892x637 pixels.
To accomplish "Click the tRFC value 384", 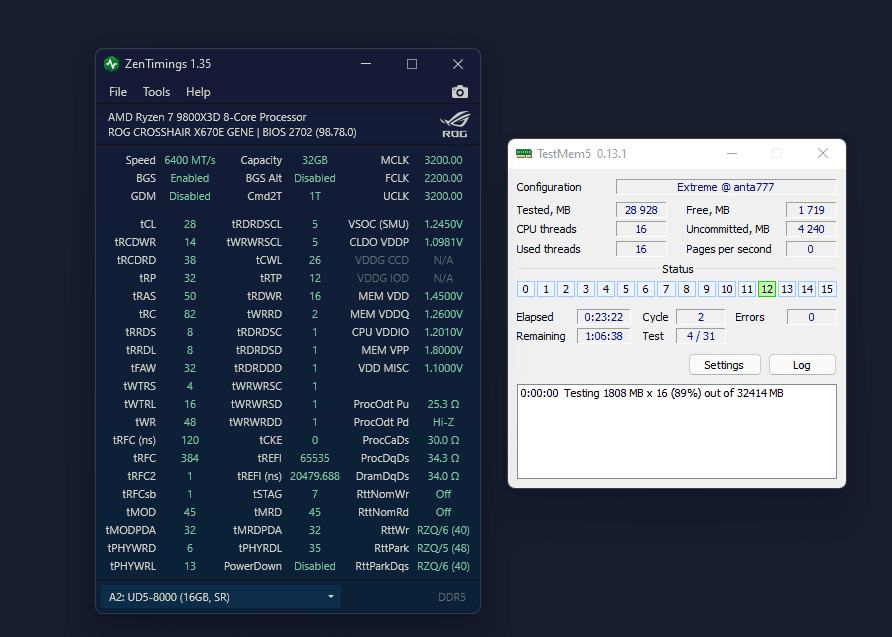I will pyautogui.click(x=190, y=458).
